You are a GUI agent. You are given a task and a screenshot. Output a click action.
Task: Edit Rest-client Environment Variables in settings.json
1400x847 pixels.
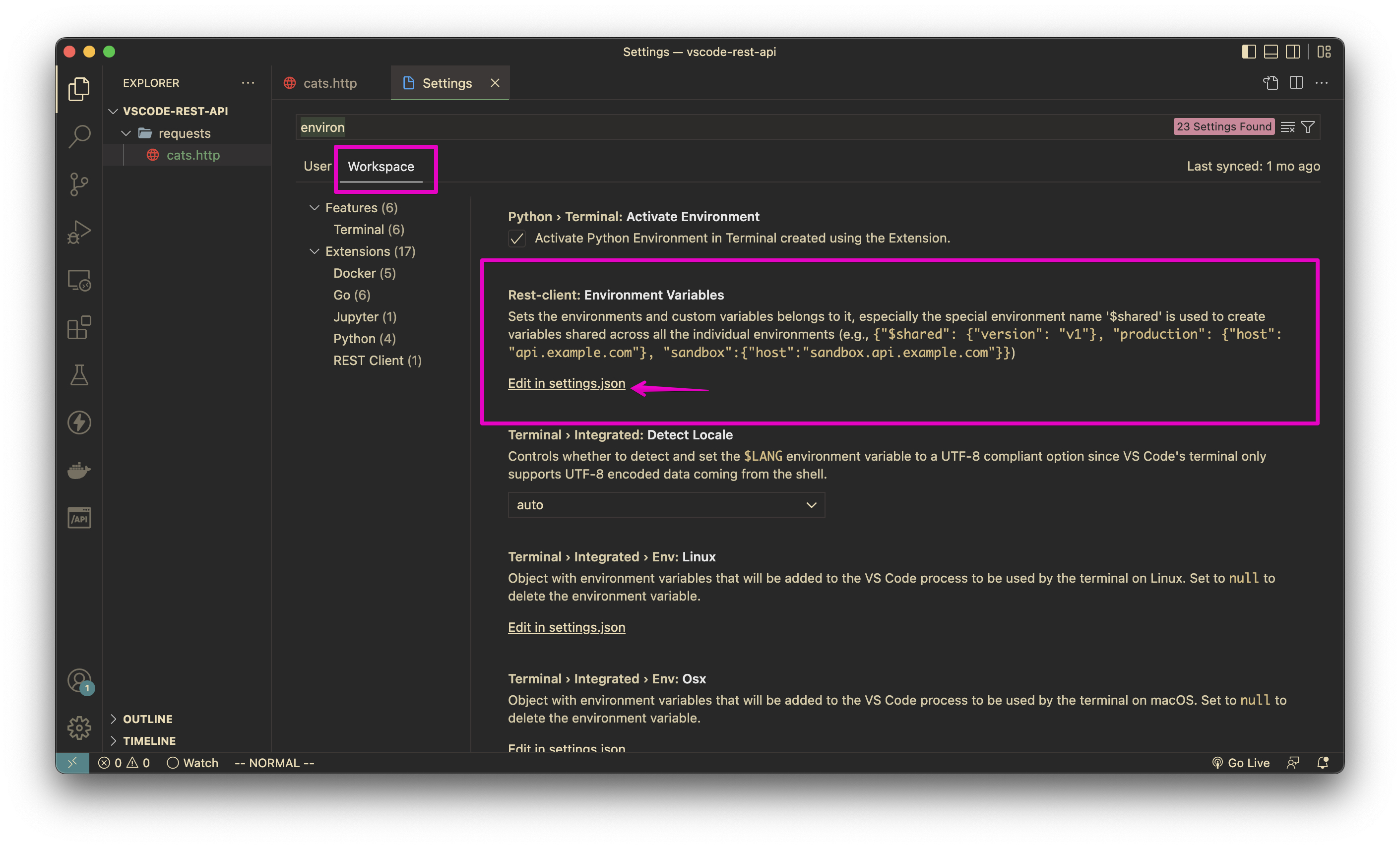(x=567, y=383)
